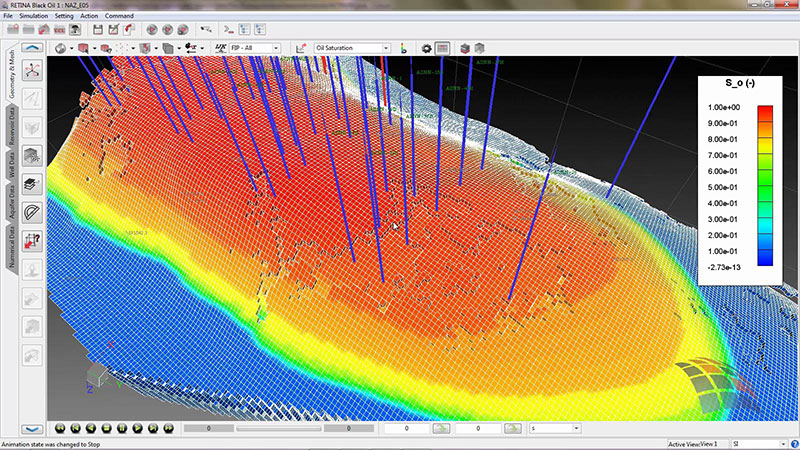Click the globe view icon

click(61, 48)
